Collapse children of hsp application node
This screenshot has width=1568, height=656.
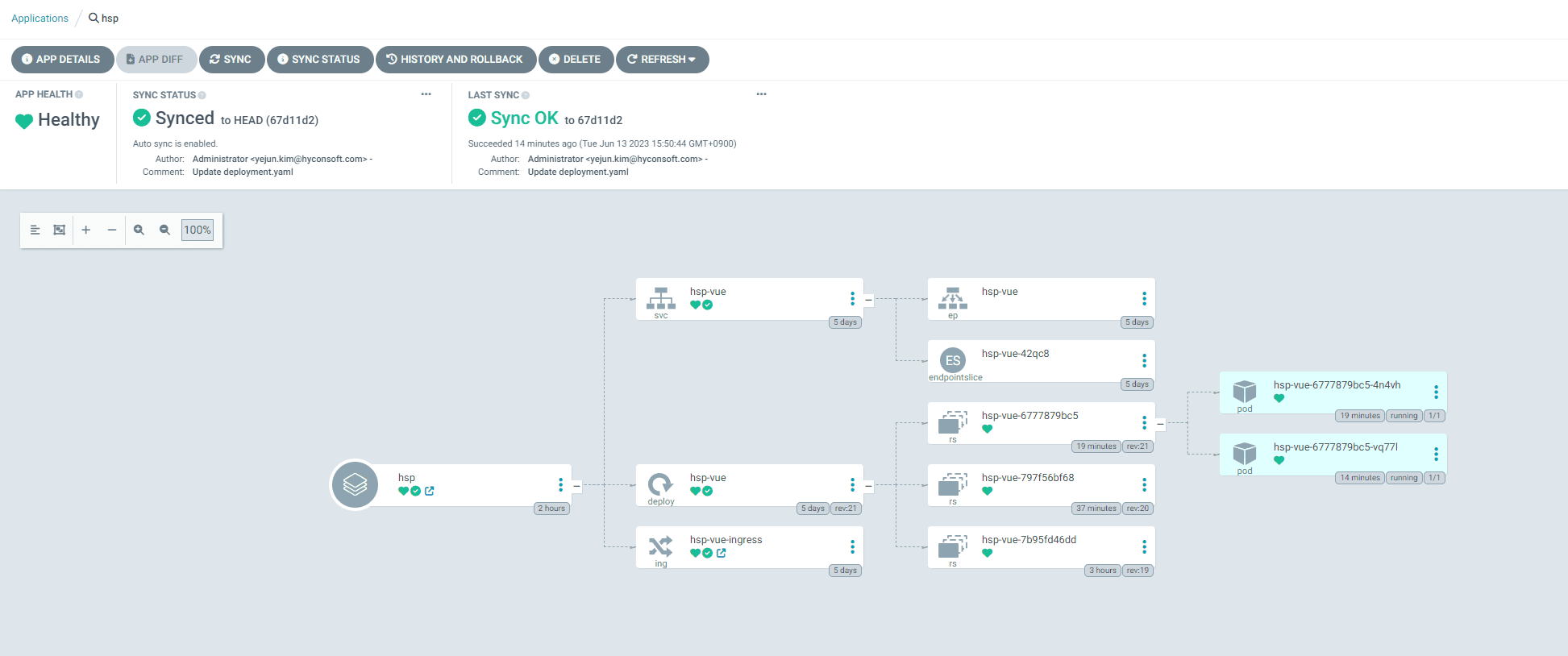pos(577,486)
